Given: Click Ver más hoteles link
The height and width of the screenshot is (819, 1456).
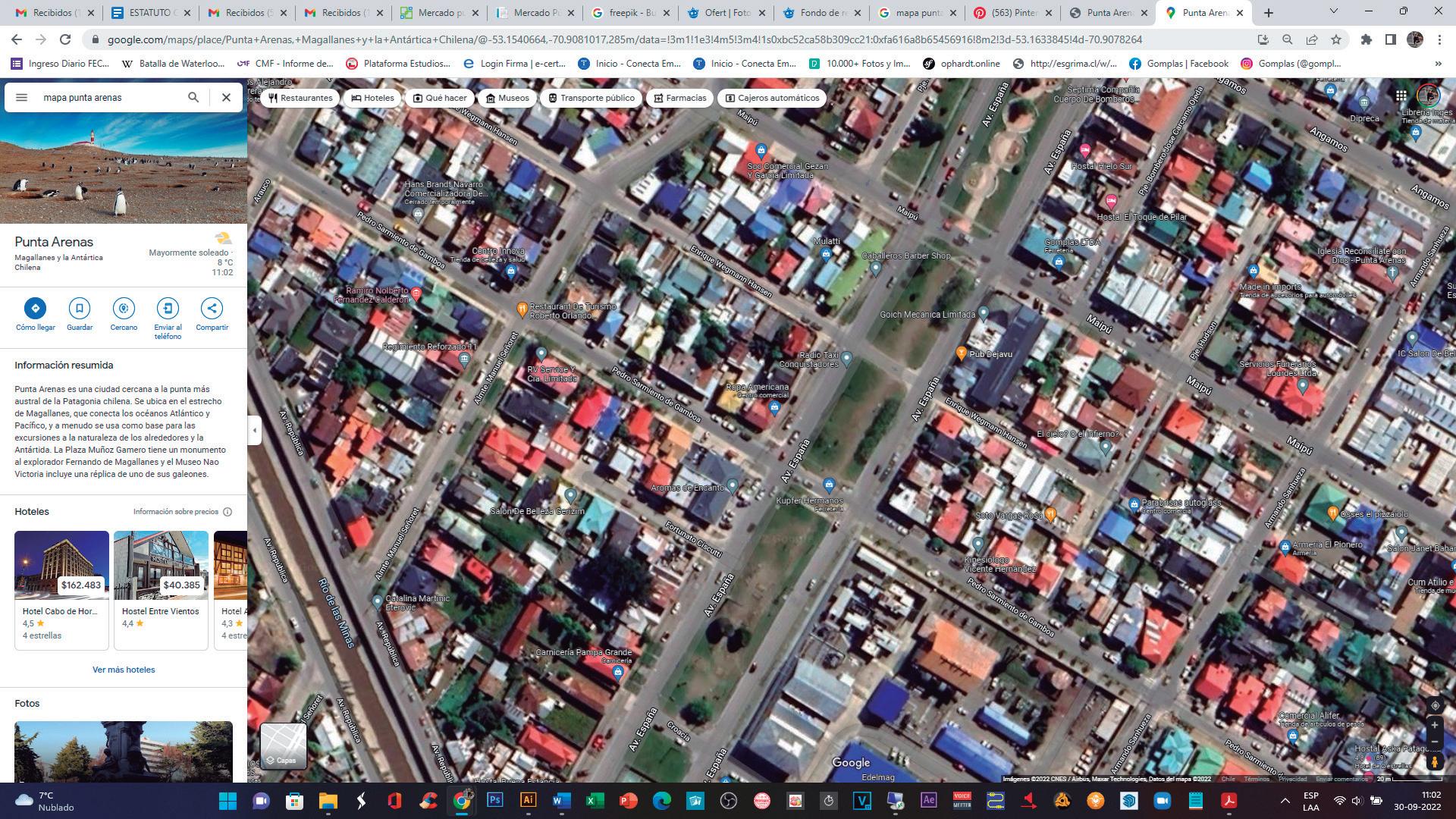Looking at the screenshot, I should [x=124, y=670].
